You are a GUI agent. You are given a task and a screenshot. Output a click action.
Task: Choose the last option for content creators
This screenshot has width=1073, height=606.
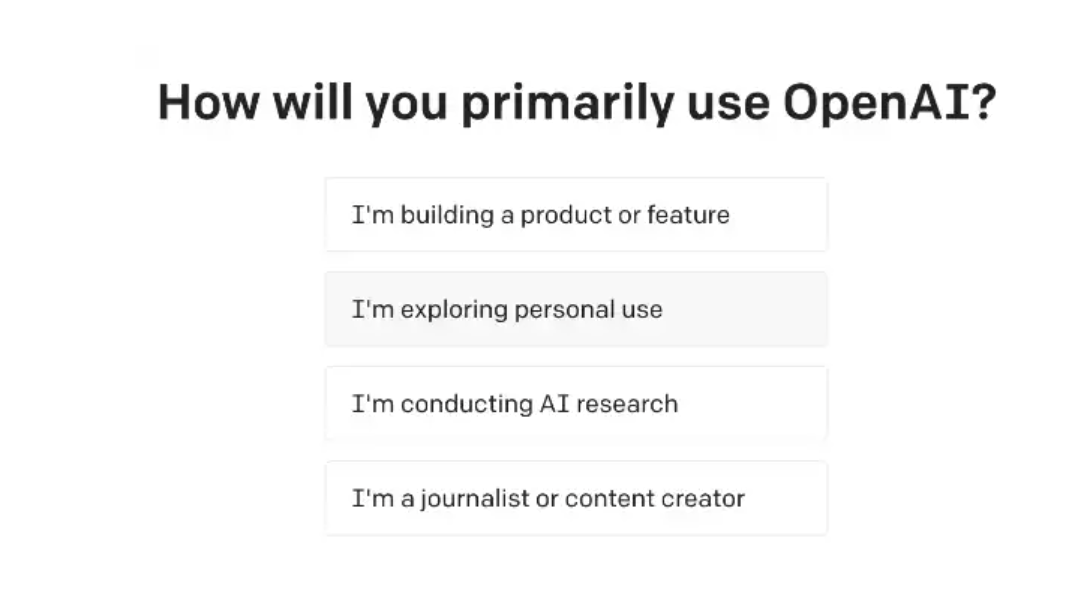[575, 498]
